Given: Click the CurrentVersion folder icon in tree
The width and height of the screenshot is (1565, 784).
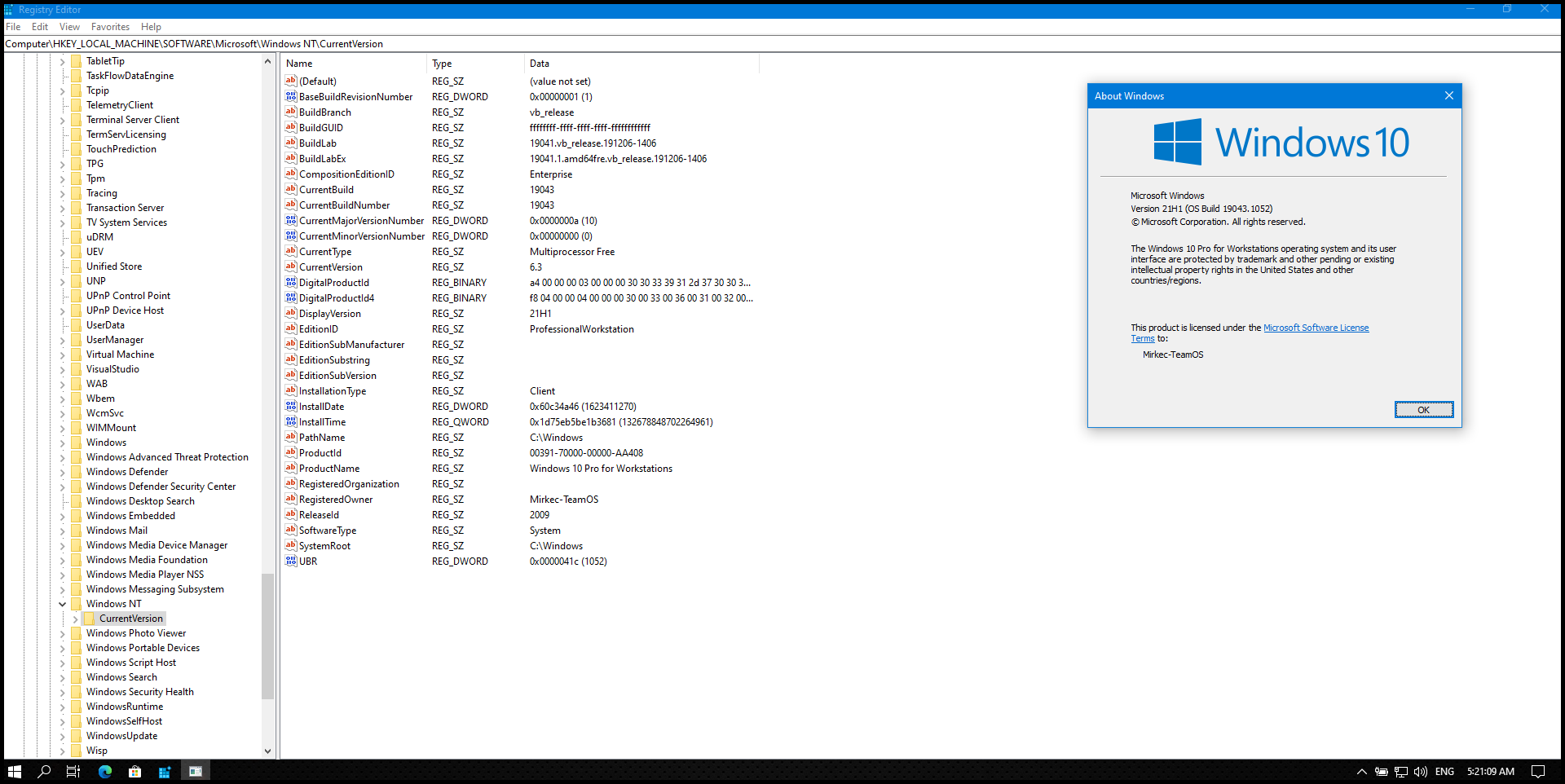Looking at the screenshot, I should click(89, 619).
